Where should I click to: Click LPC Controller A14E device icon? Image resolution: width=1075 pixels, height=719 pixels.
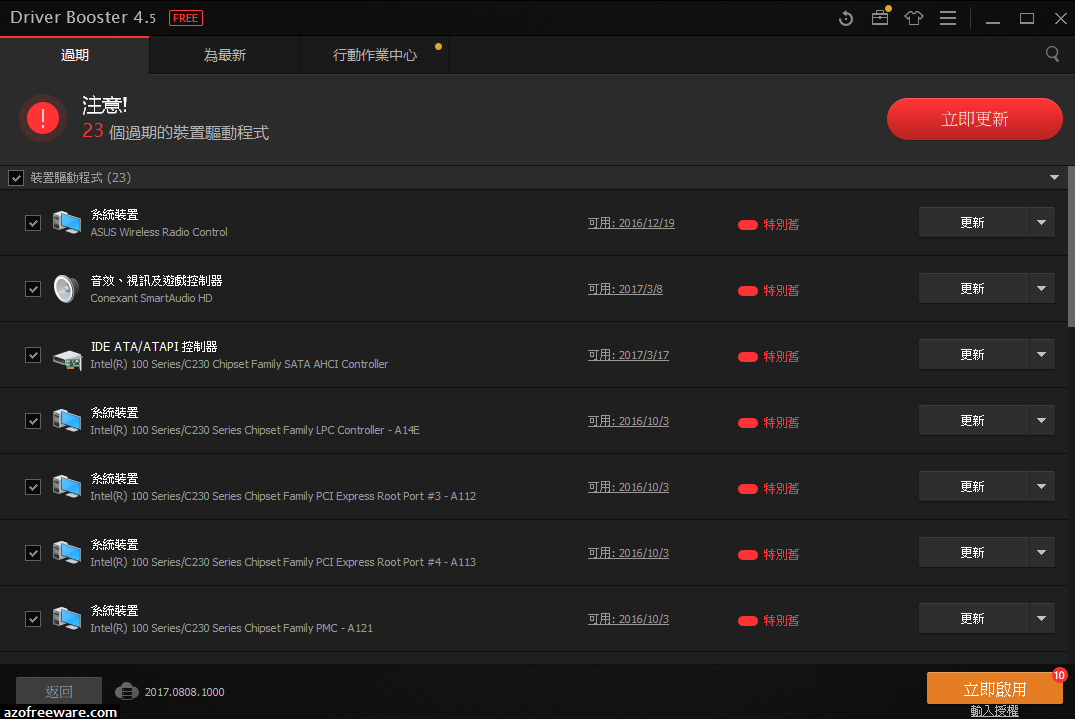67,421
